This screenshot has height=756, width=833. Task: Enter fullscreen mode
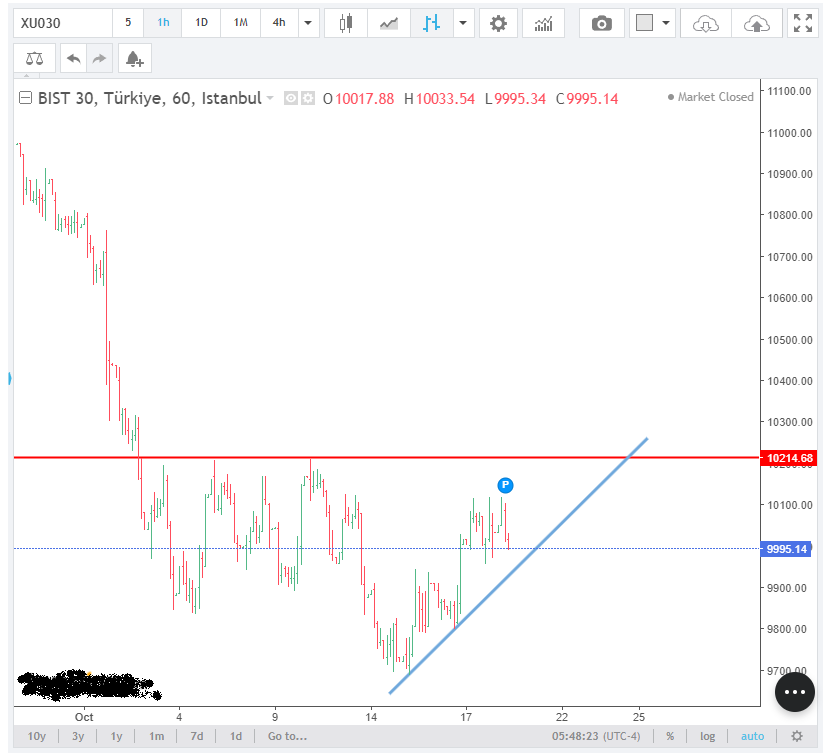pyautogui.click(x=802, y=22)
